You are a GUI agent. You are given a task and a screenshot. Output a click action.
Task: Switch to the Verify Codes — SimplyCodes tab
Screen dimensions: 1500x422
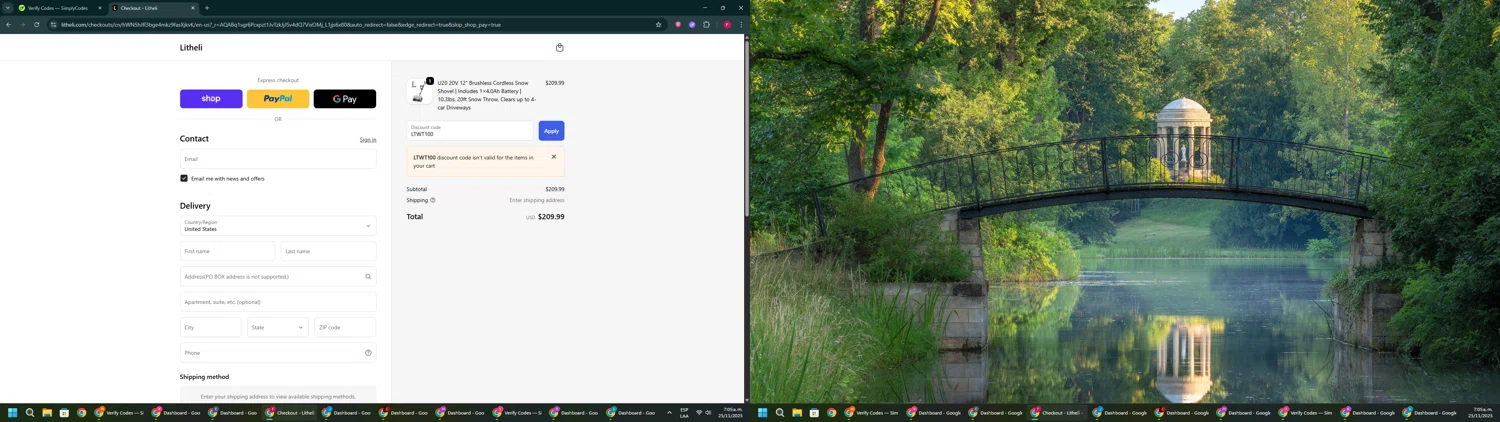point(58,8)
